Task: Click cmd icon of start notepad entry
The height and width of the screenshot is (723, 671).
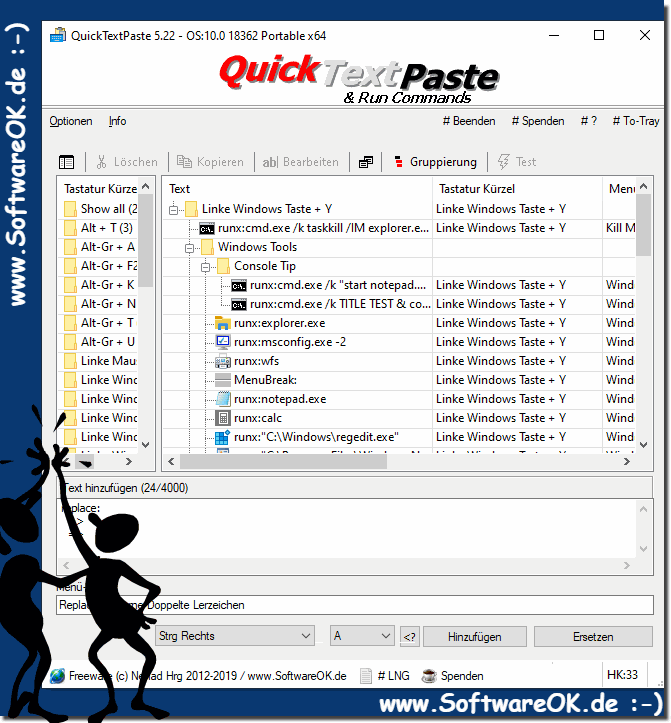Action: point(239,286)
